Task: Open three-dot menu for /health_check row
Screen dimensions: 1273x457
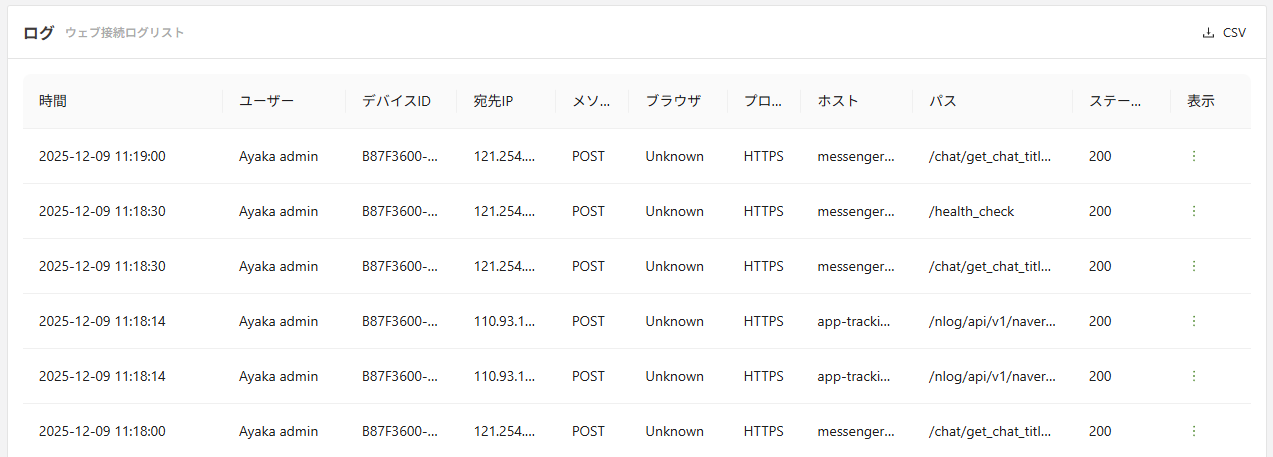Action: click(1194, 212)
